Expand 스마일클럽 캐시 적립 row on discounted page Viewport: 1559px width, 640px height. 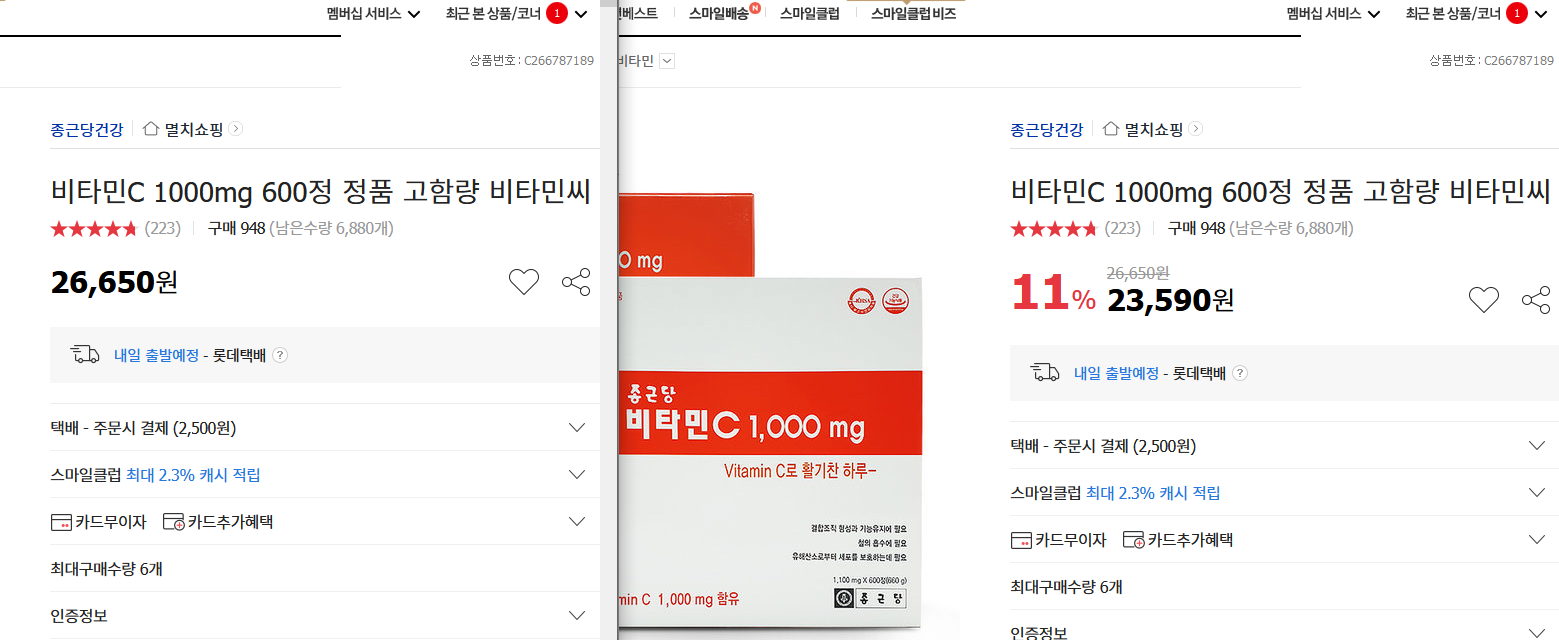click(1538, 492)
